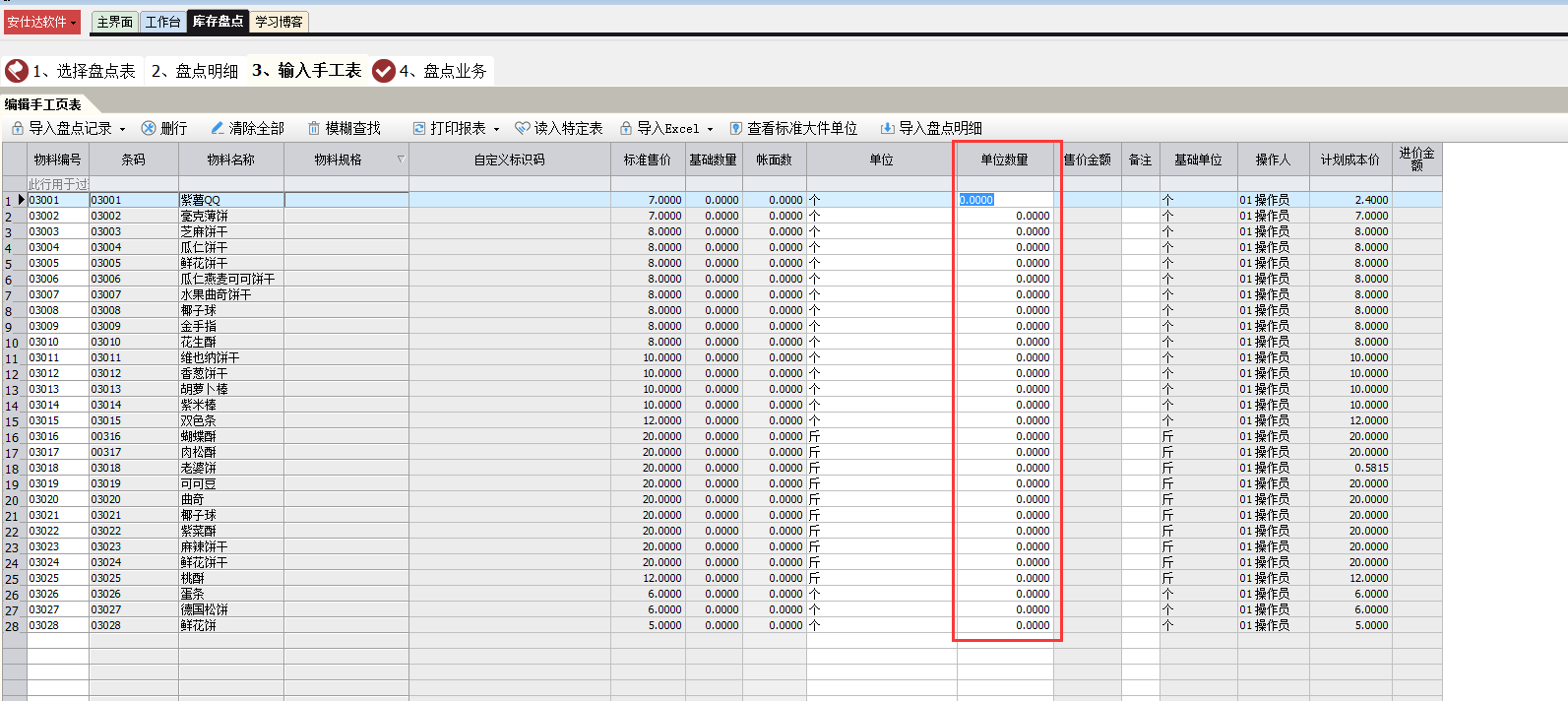The height and width of the screenshot is (701, 1568).
Task: Click the 读入特定表 heart icon
Action: coord(523,128)
